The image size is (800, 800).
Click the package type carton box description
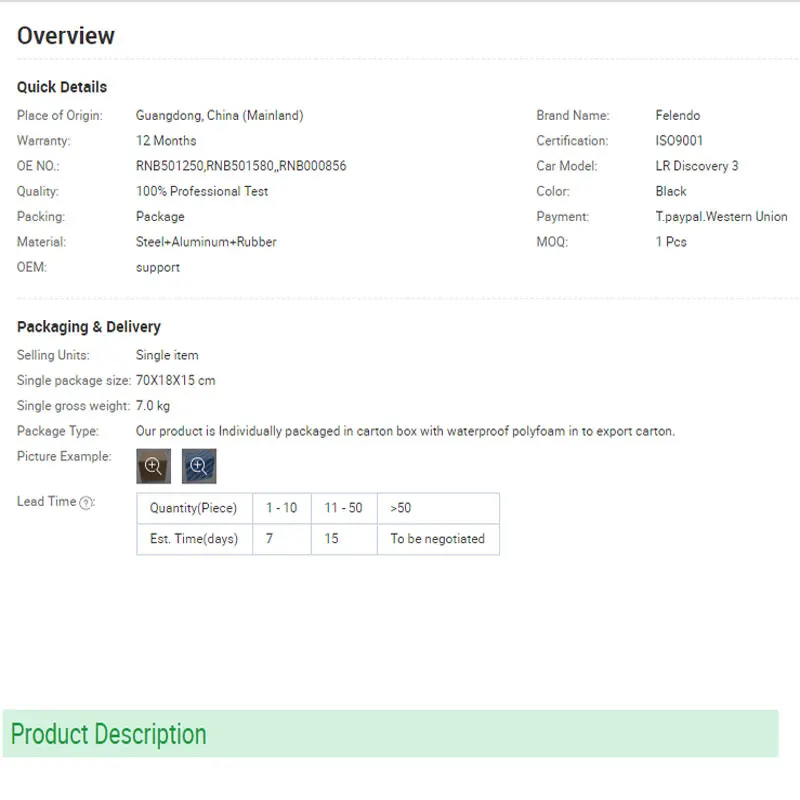click(x=405, y=431)
